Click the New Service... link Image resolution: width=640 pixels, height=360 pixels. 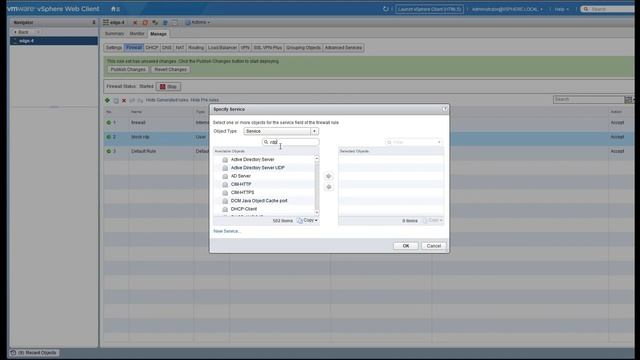tap(227, 231)
